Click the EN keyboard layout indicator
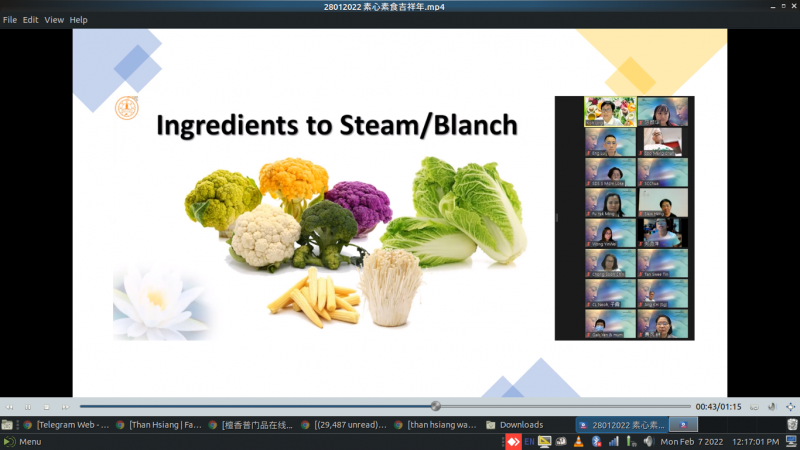This screenshot has height=450, width=800. (x=529, y=441)
